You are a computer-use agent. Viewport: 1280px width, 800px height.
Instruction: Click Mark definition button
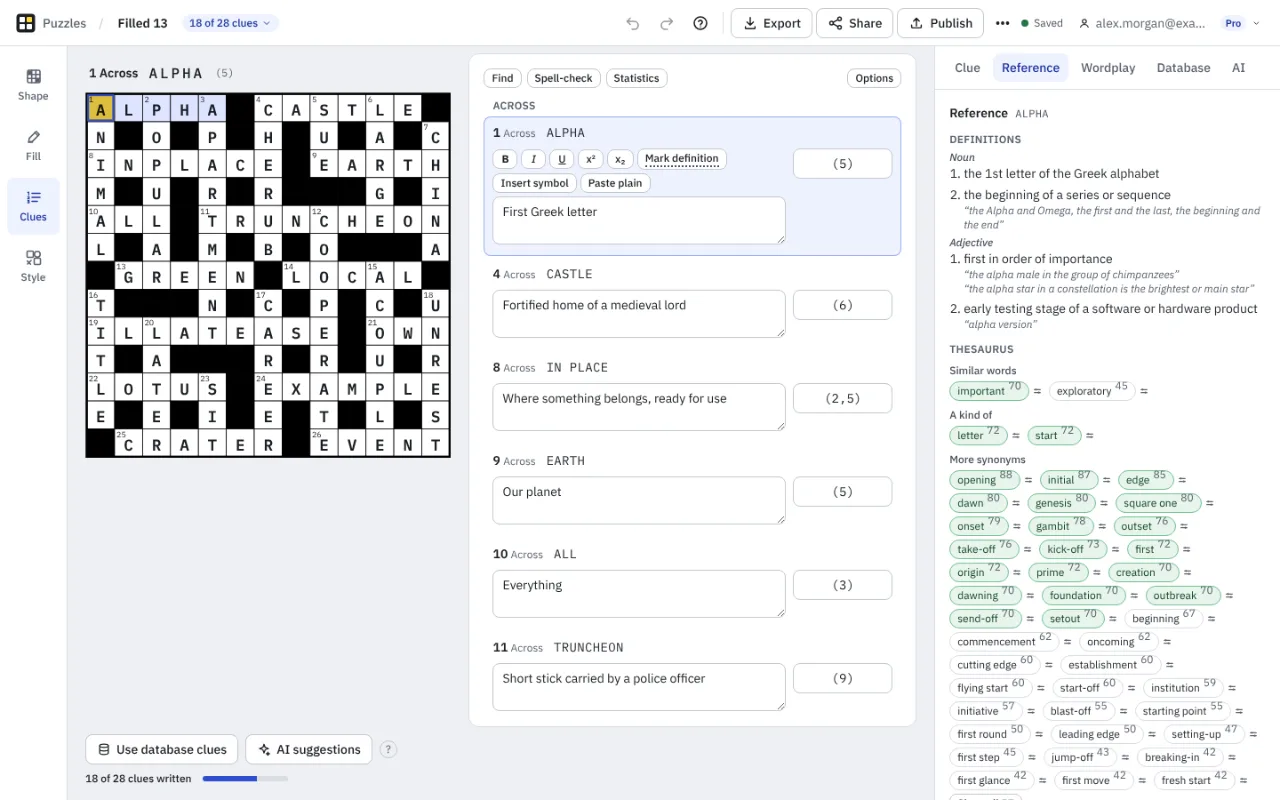[681, 159]
